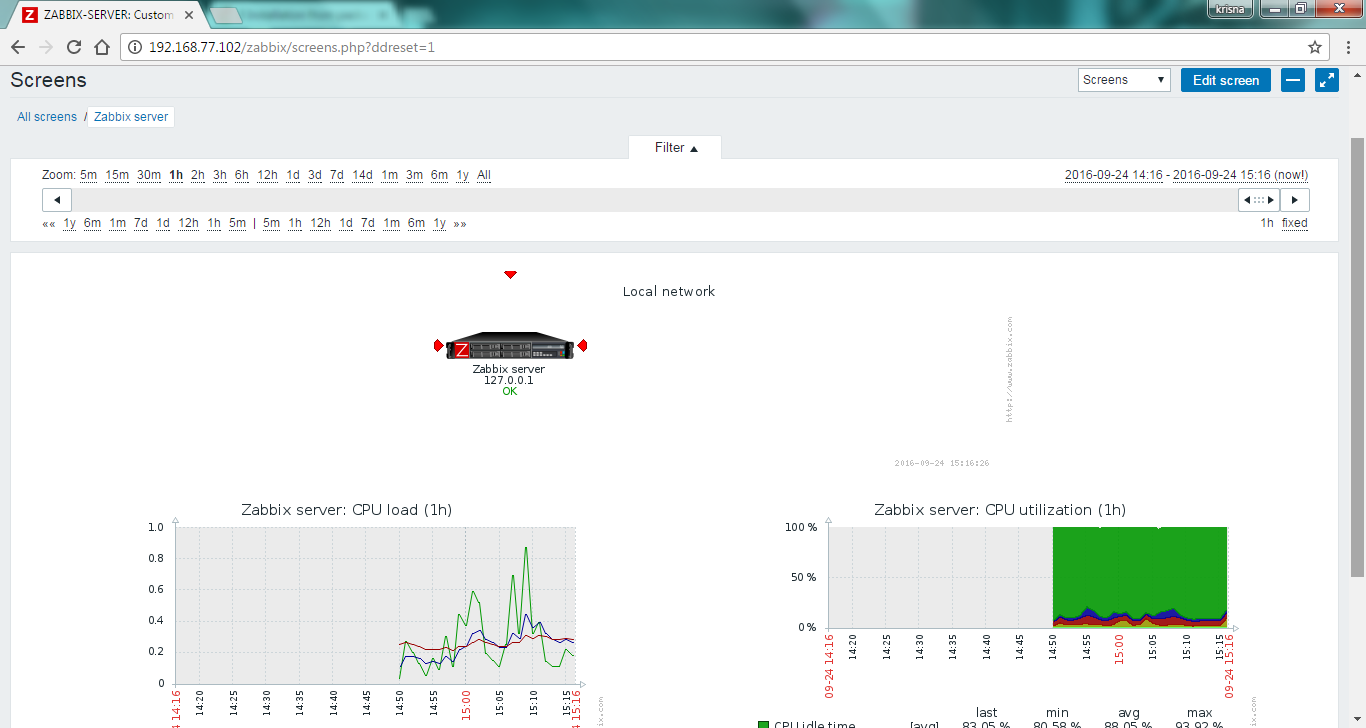The width and height of the screenshot is (1366, 728).
Task: Click the browser back arrow
Action: [18, 47]
